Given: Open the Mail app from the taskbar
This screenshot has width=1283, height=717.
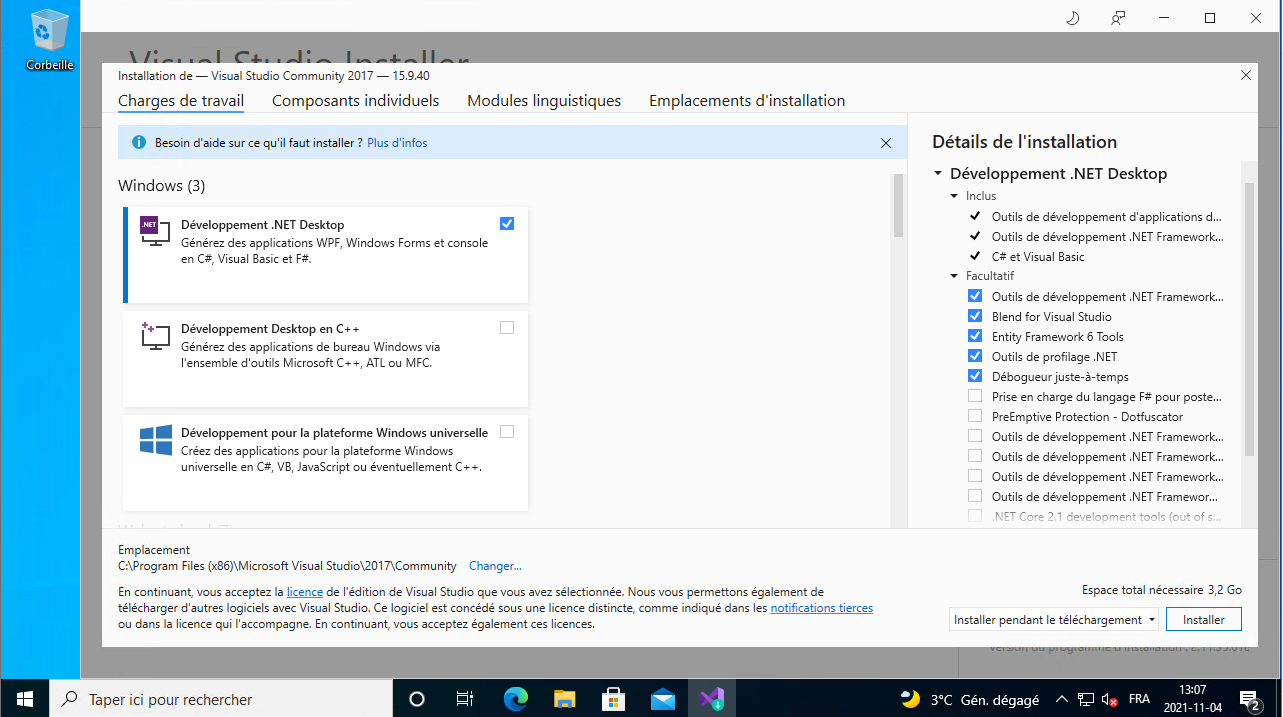Looking at the screenshot, I should click(x=662, y=699).
